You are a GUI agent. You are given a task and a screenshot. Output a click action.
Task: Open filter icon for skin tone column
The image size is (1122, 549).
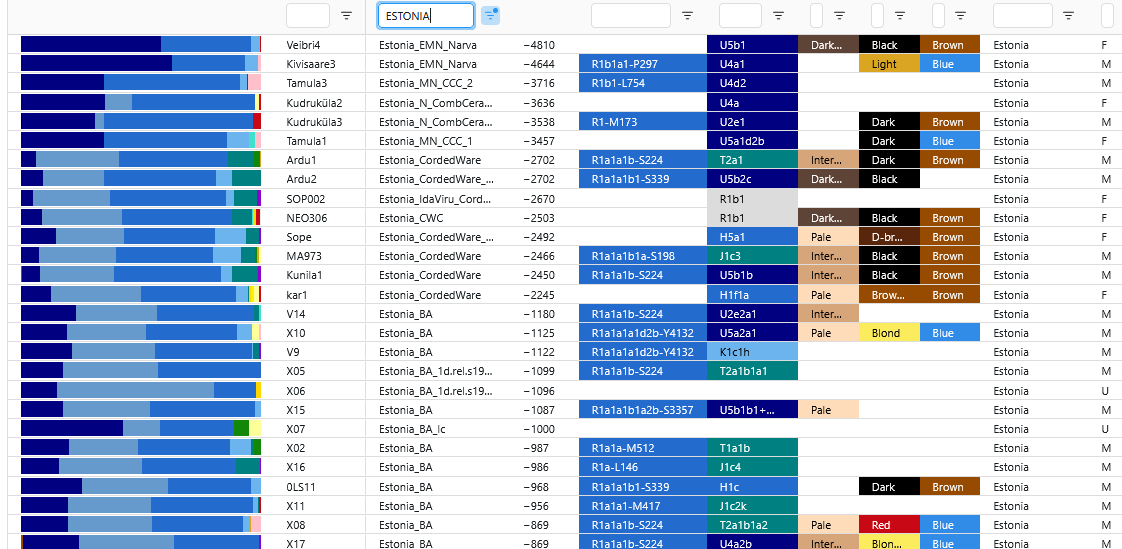[839, 15]
